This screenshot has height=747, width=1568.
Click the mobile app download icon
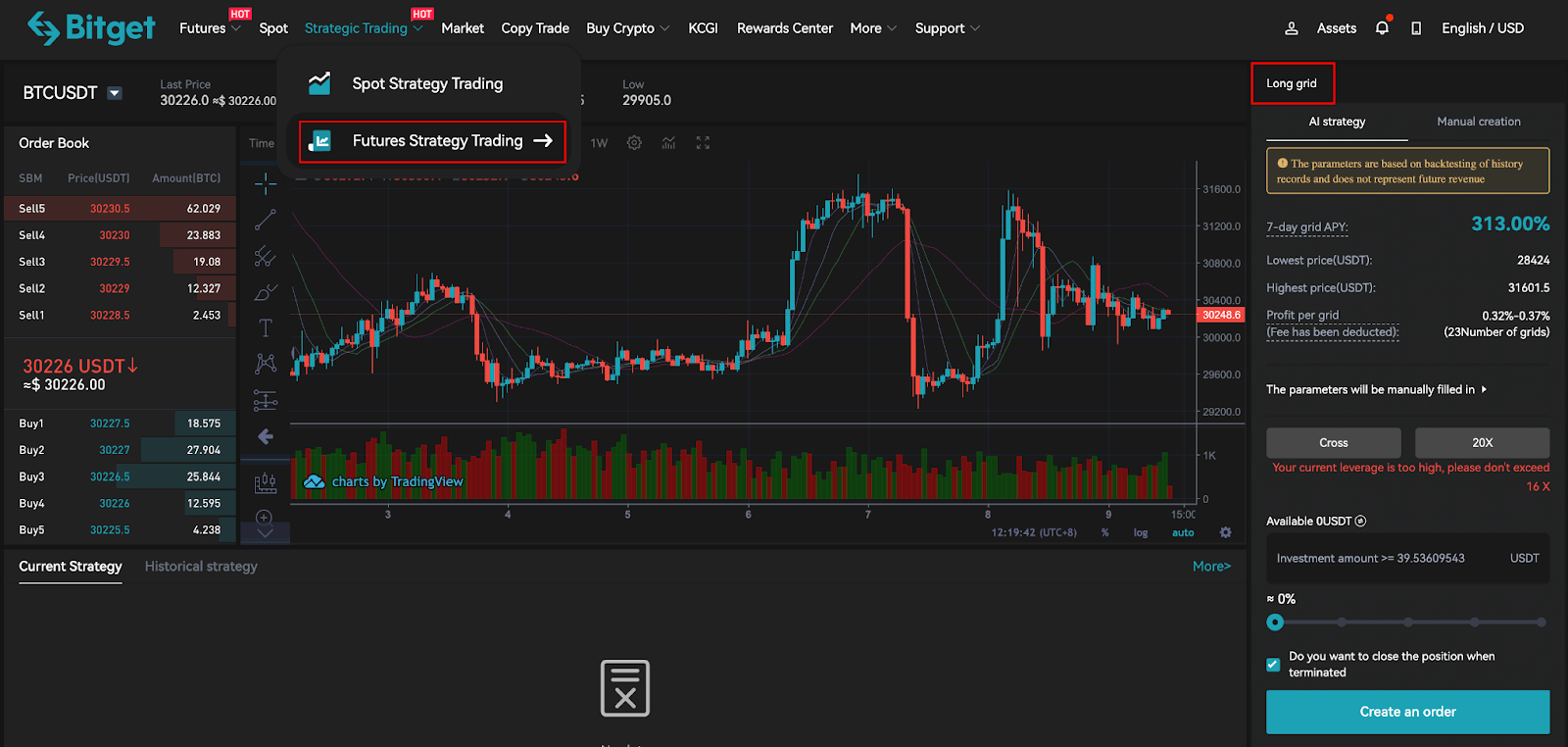tap(1416, 28)
